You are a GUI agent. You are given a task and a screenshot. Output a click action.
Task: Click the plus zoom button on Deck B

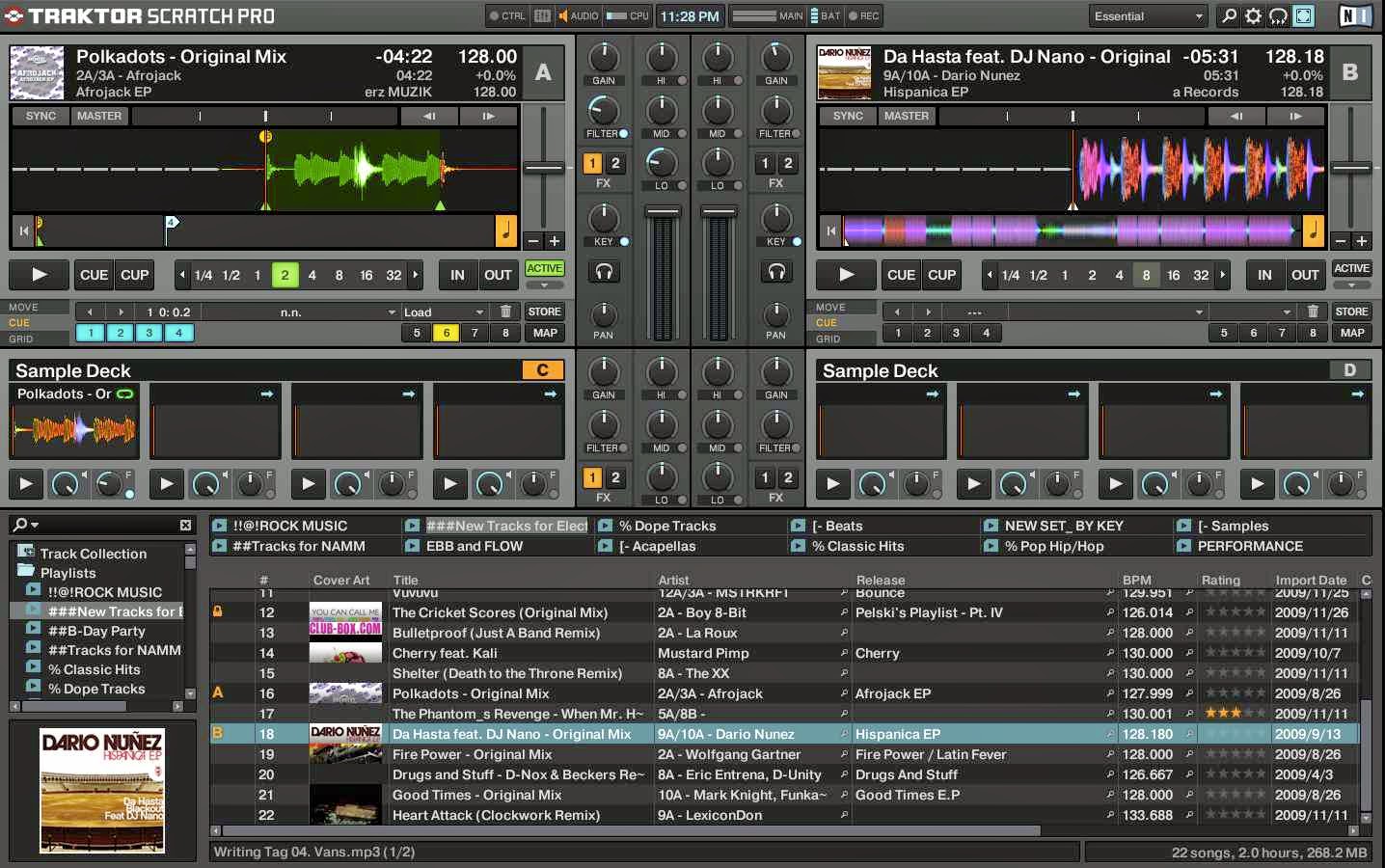point(1361,241)
